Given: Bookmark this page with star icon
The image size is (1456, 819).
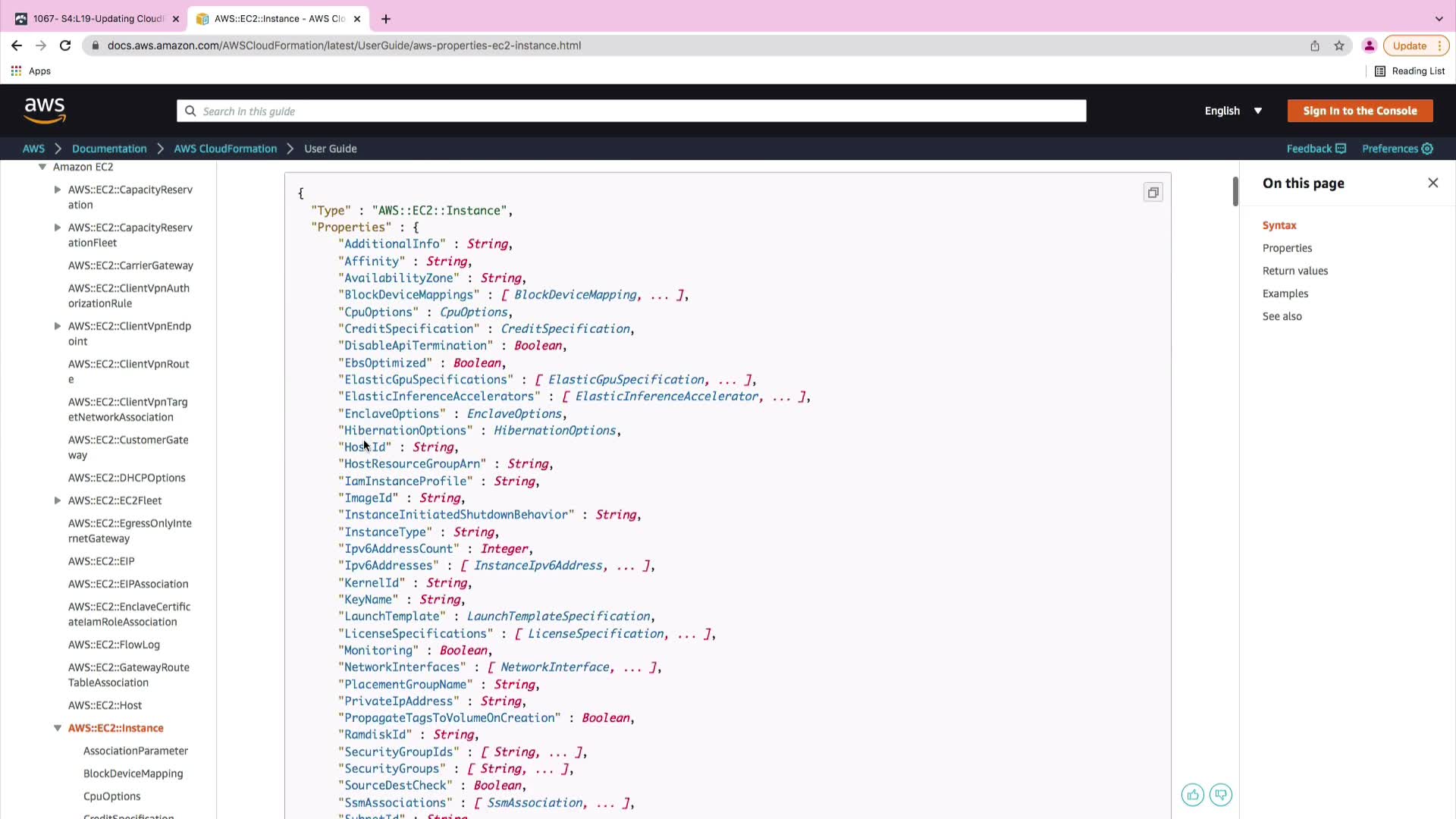Looking at the screenshot, I should pyautogui.click(x=1339, y=45).
